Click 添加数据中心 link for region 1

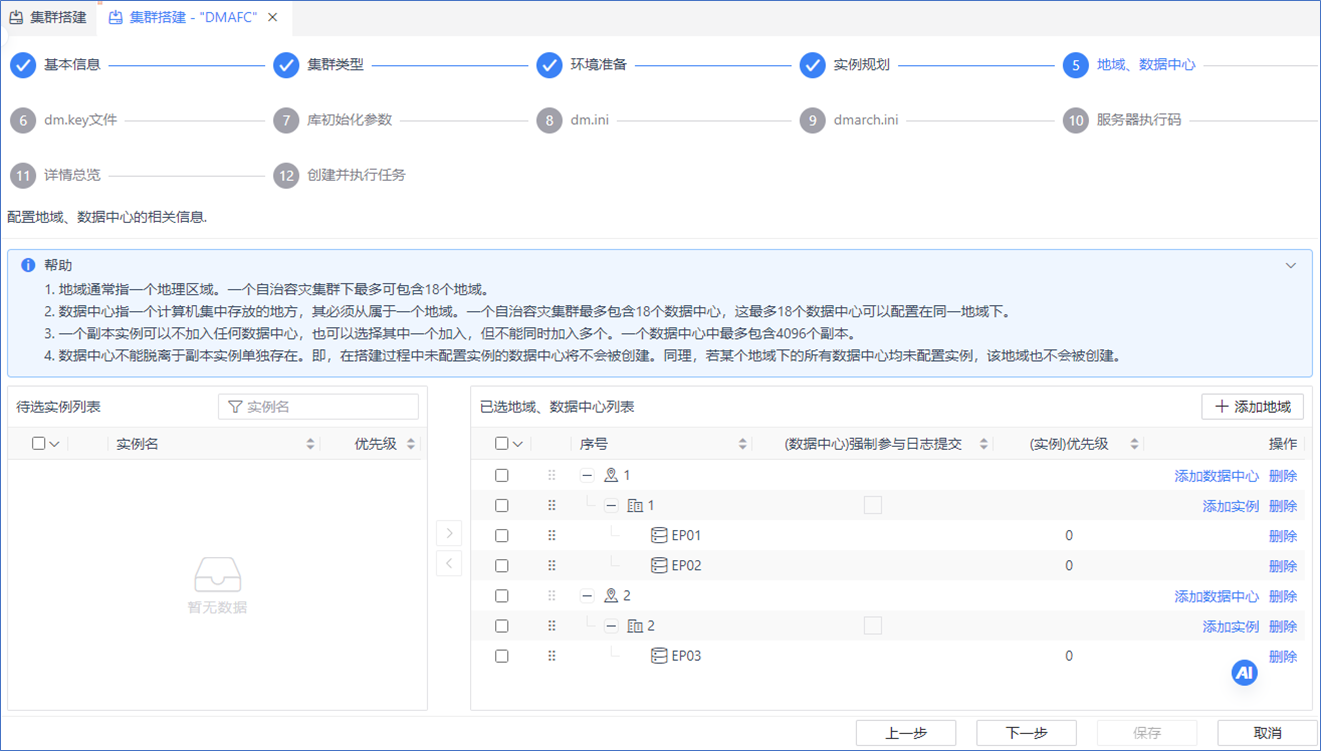(x=1216, y=476)
